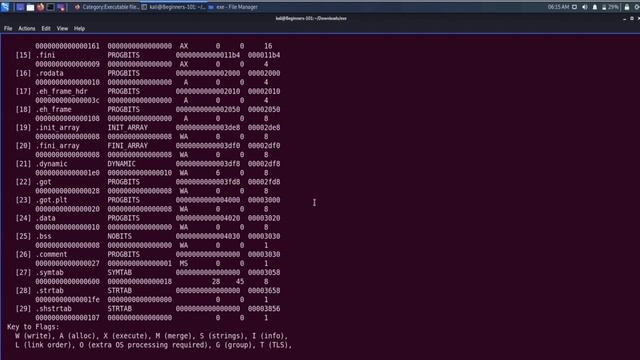Screen dimensions: 640x360
Task: Click the 'FINI_ARRAY' type text
Action: [x=128, y=146]
